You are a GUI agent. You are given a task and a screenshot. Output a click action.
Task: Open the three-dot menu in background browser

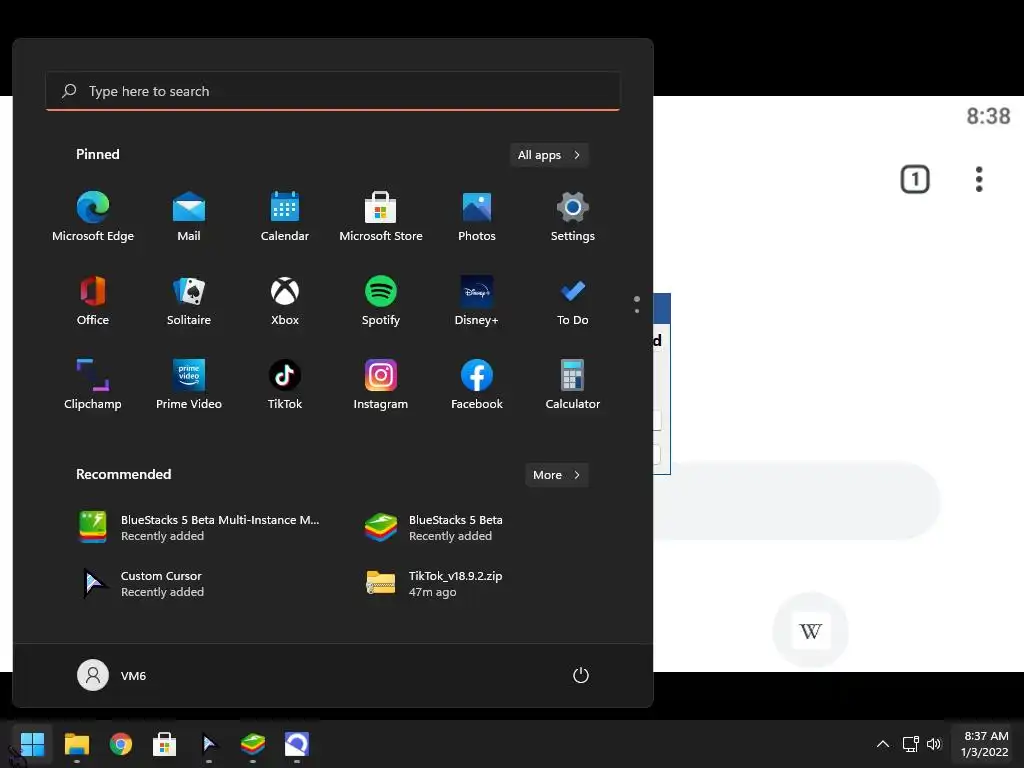(979, 179)
